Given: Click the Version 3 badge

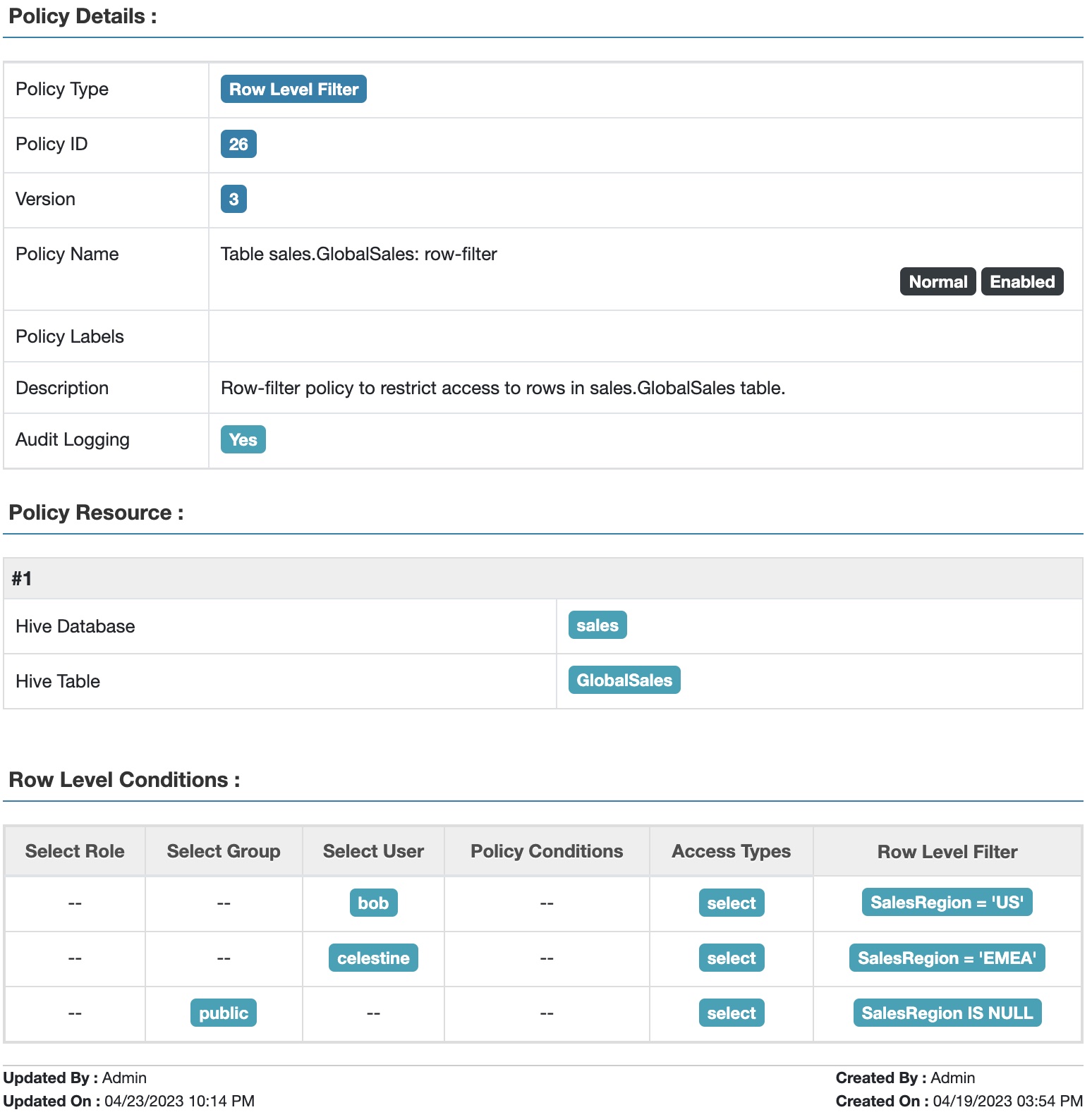Looking at the screenshot, I should [233, 200].
